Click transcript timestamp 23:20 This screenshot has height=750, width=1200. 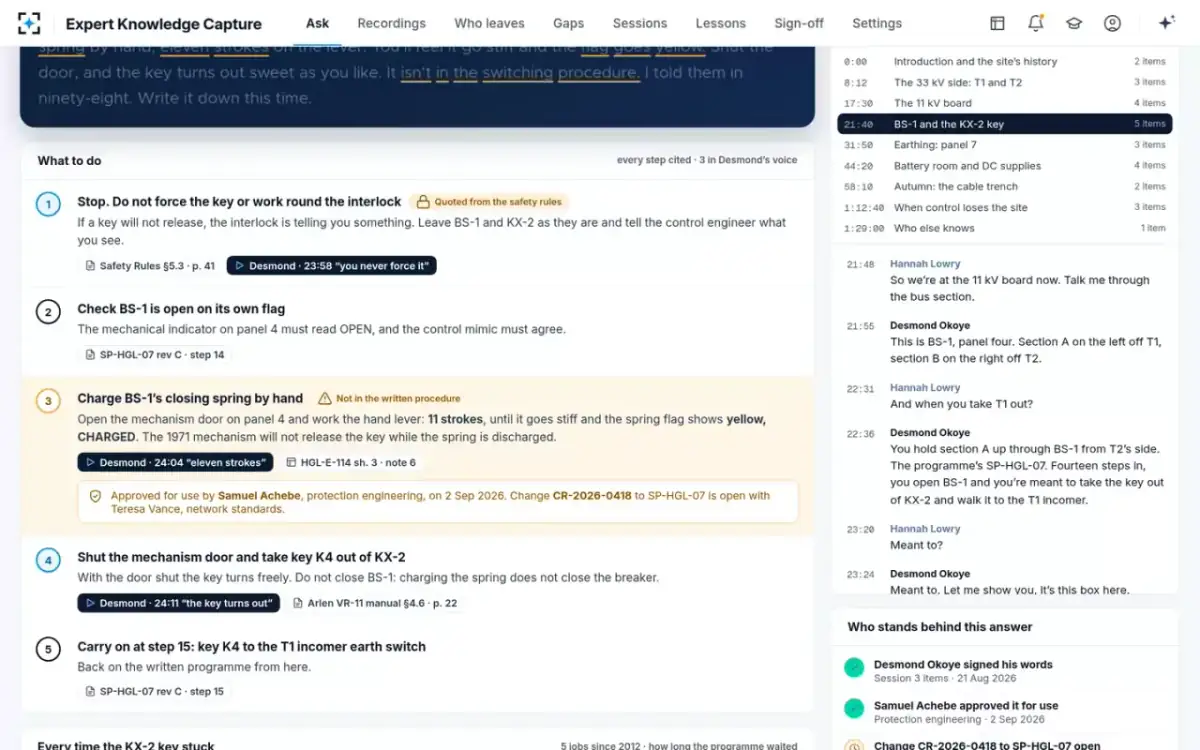(x=860, y=530)
